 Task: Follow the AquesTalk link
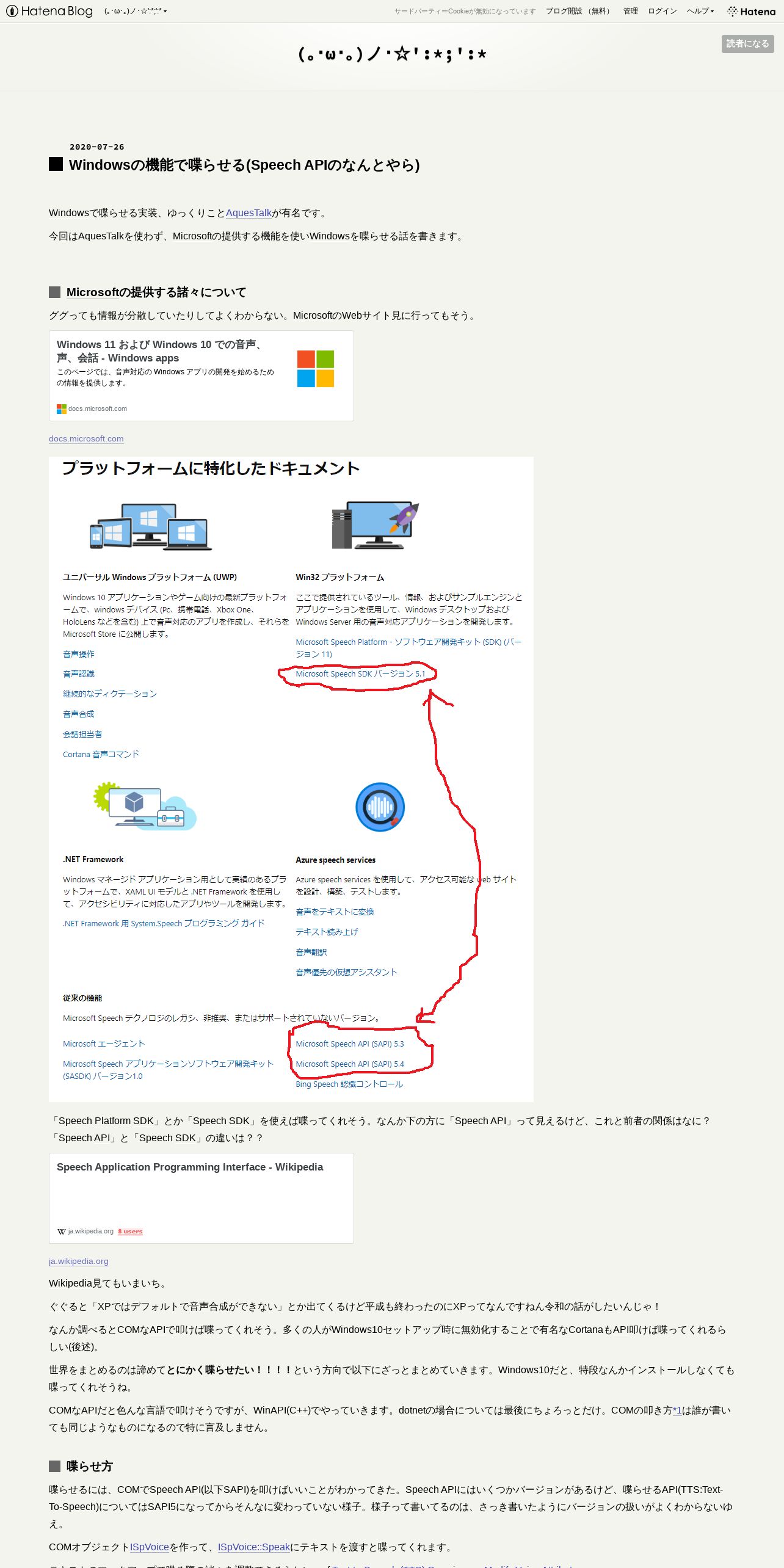(249, 212)
